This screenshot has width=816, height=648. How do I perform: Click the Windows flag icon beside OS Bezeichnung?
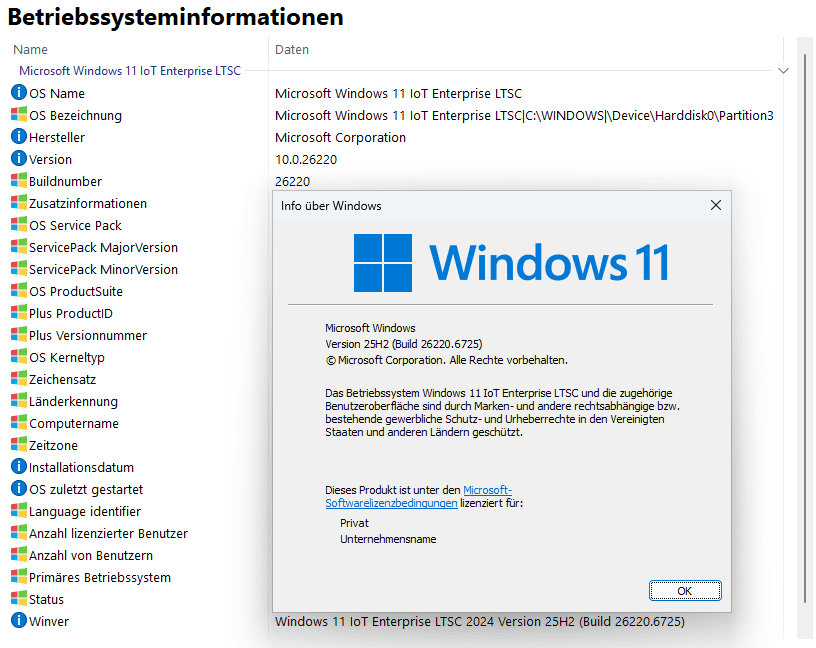[19, 115]
